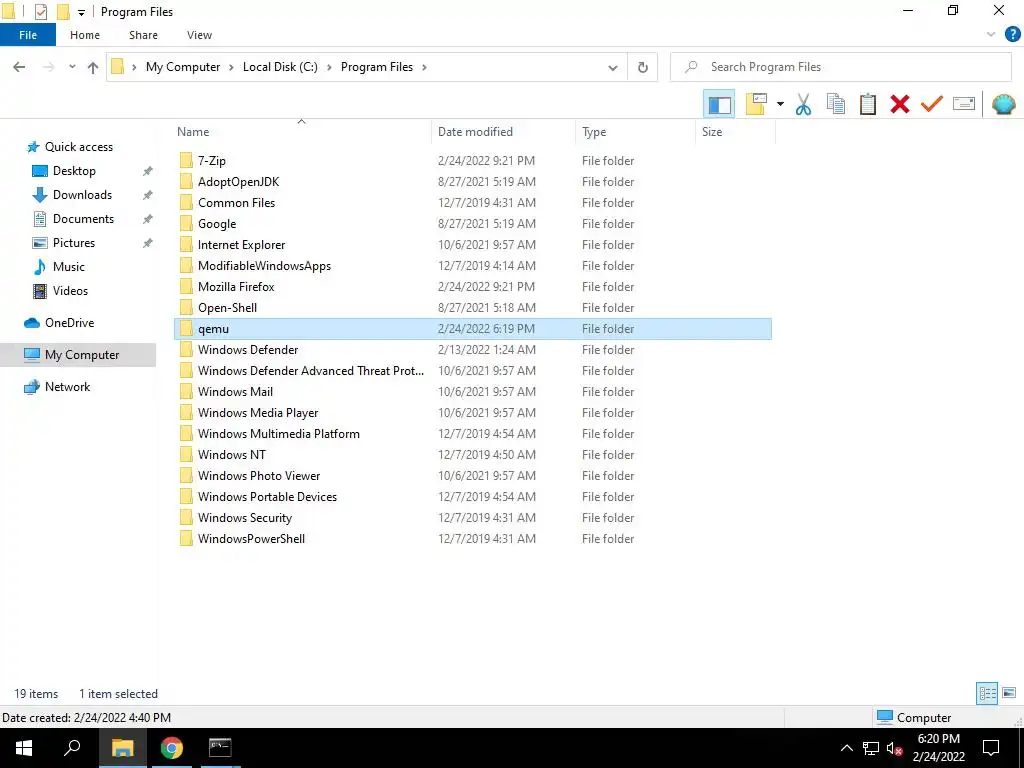This screenshot has width=1024, height=768.
Task: Click the File Explorer taskbar icon
Action: click(122, 748)
